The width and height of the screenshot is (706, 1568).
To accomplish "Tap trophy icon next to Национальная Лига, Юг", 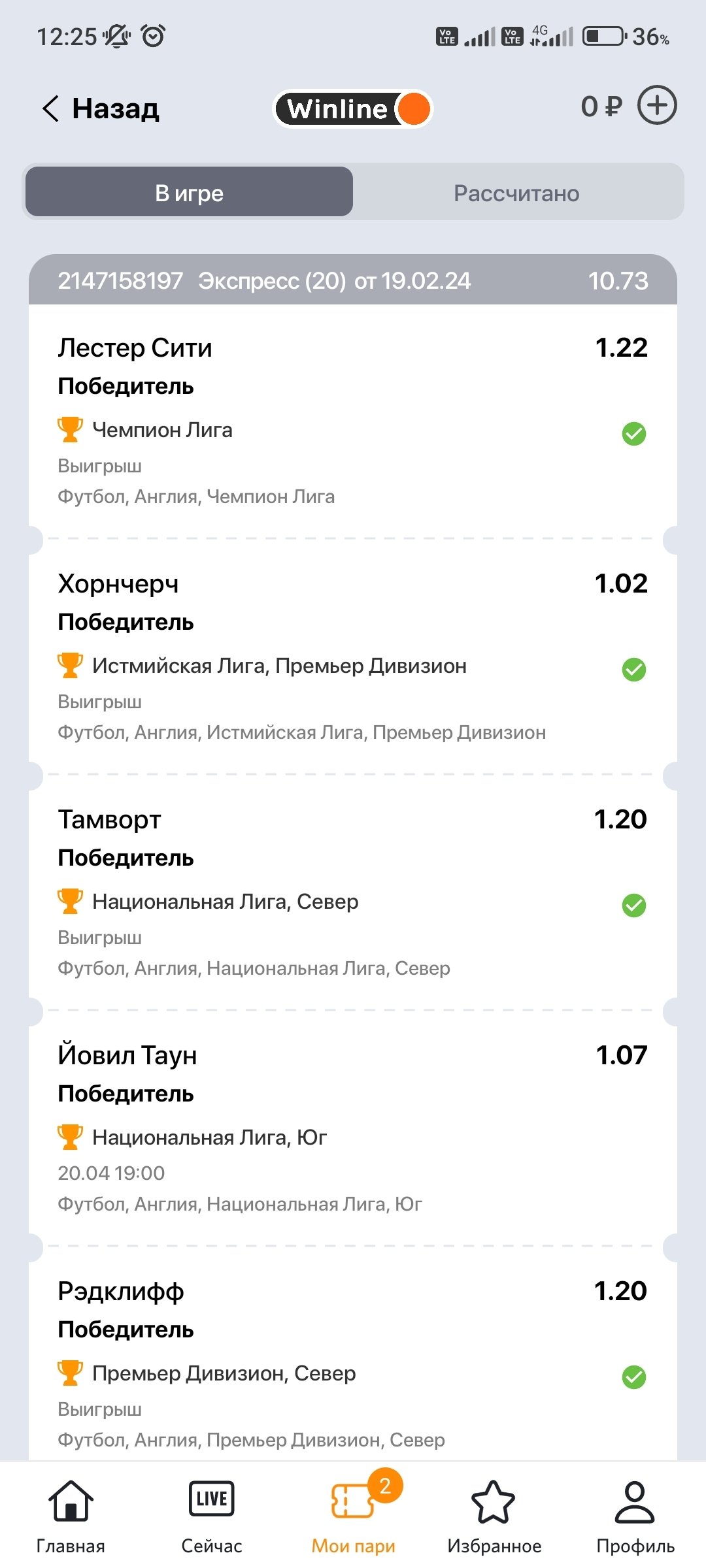I will point(70,1137).
